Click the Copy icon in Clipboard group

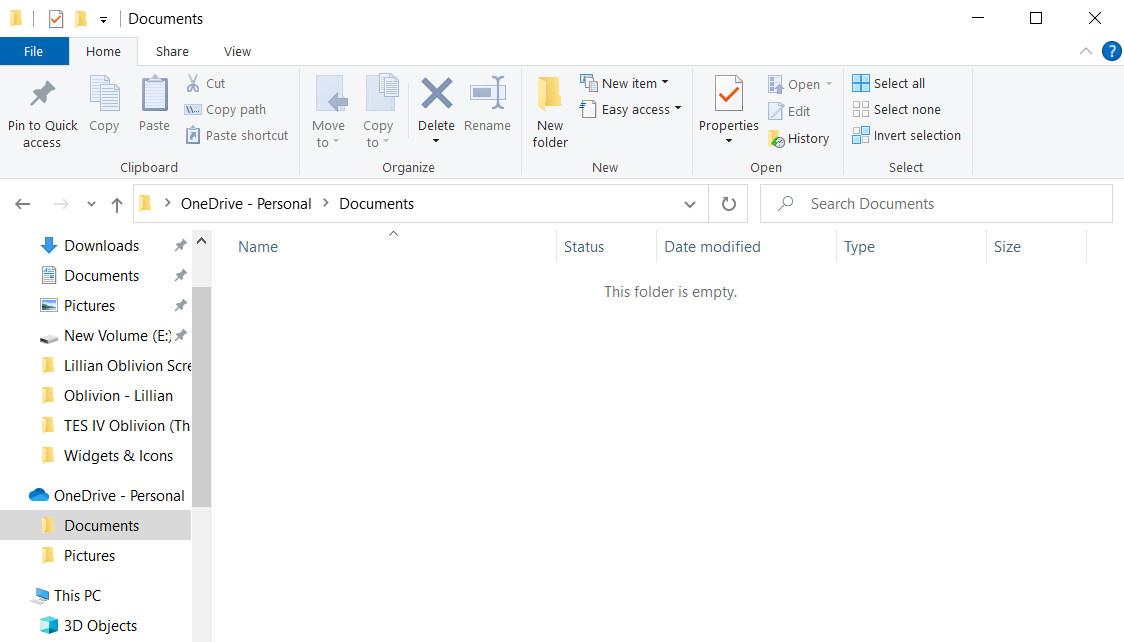pyautogui.click(x=105, y=93)
